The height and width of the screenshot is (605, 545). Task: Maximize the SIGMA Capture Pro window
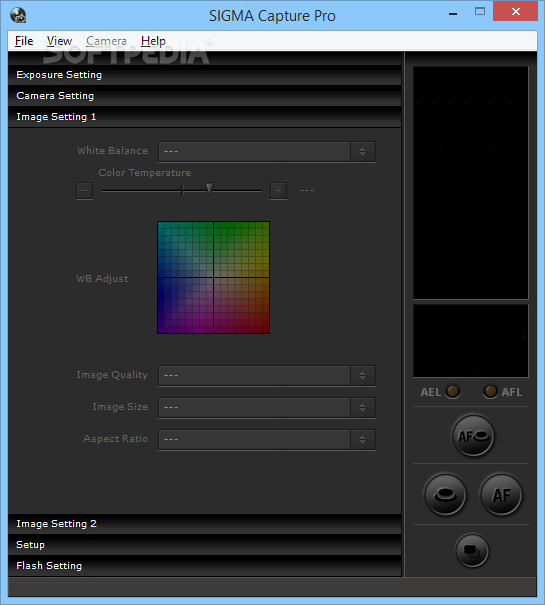480,12
